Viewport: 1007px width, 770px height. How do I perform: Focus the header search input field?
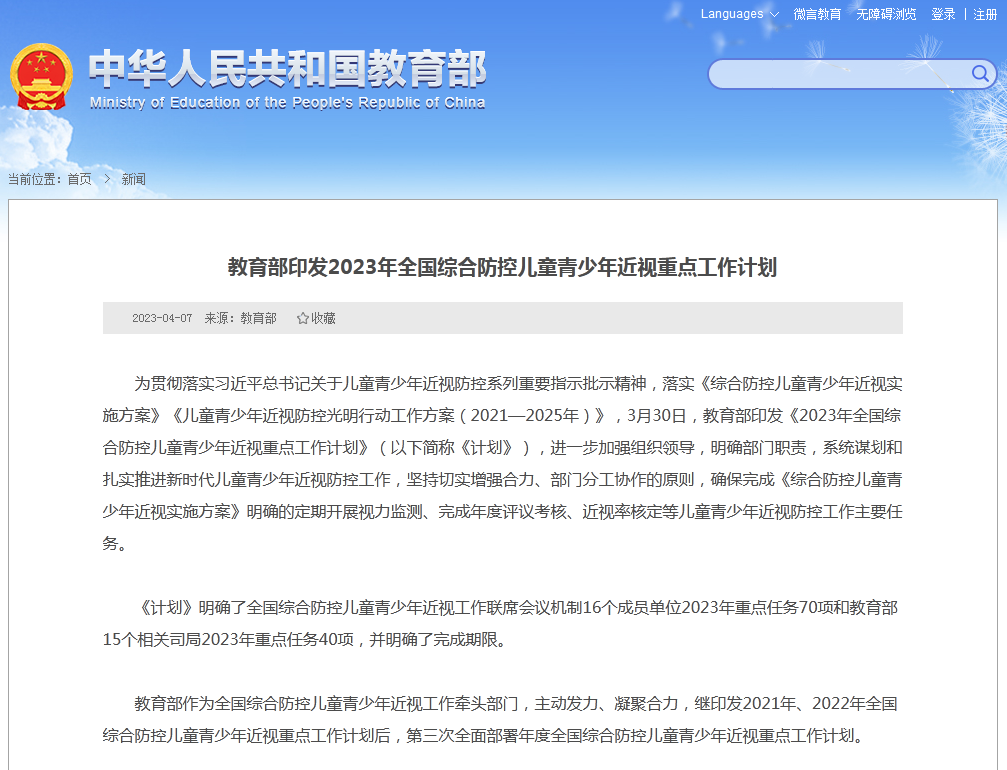[839, 74]
